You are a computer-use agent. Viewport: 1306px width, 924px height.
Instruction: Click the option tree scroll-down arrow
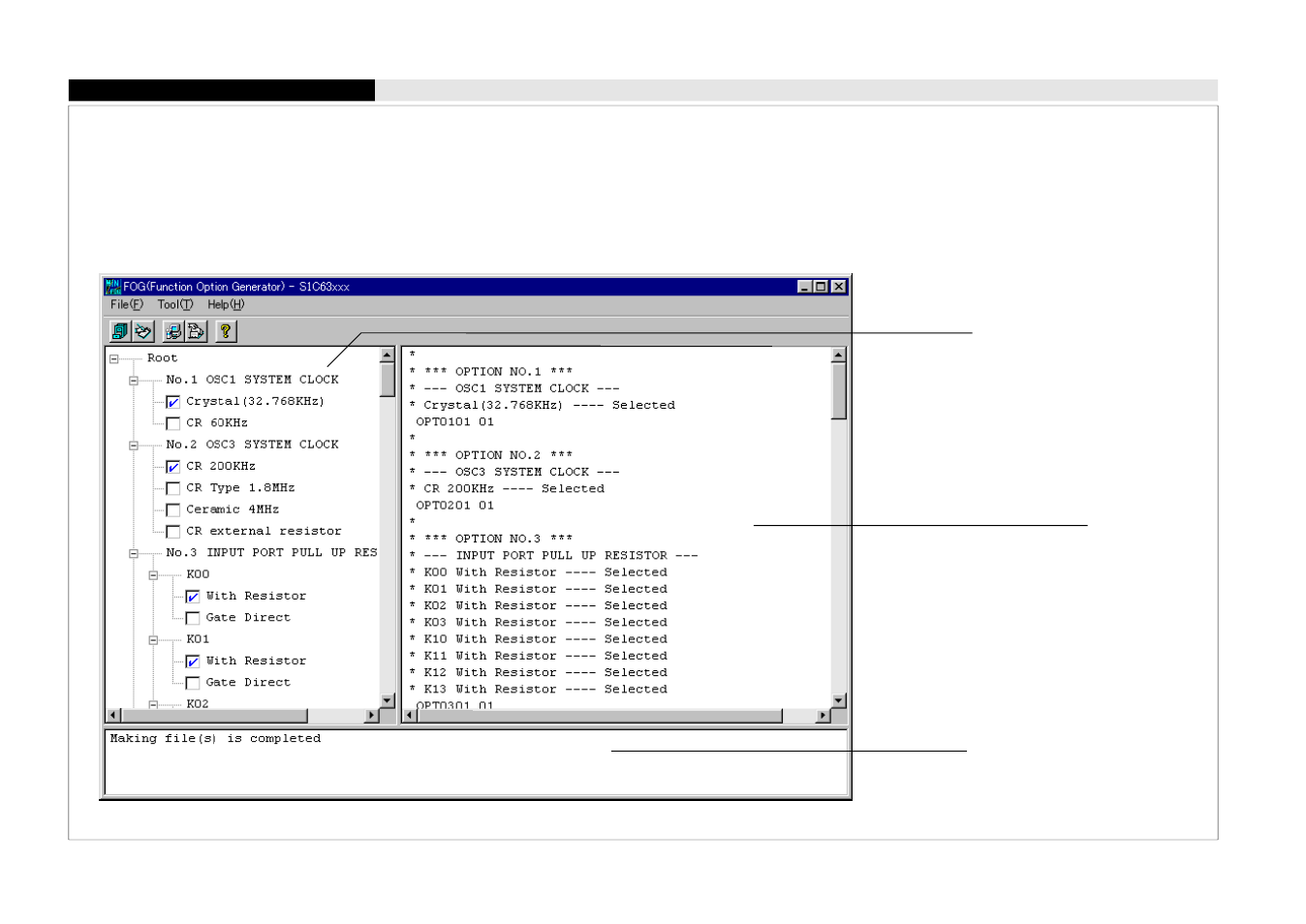388,700
